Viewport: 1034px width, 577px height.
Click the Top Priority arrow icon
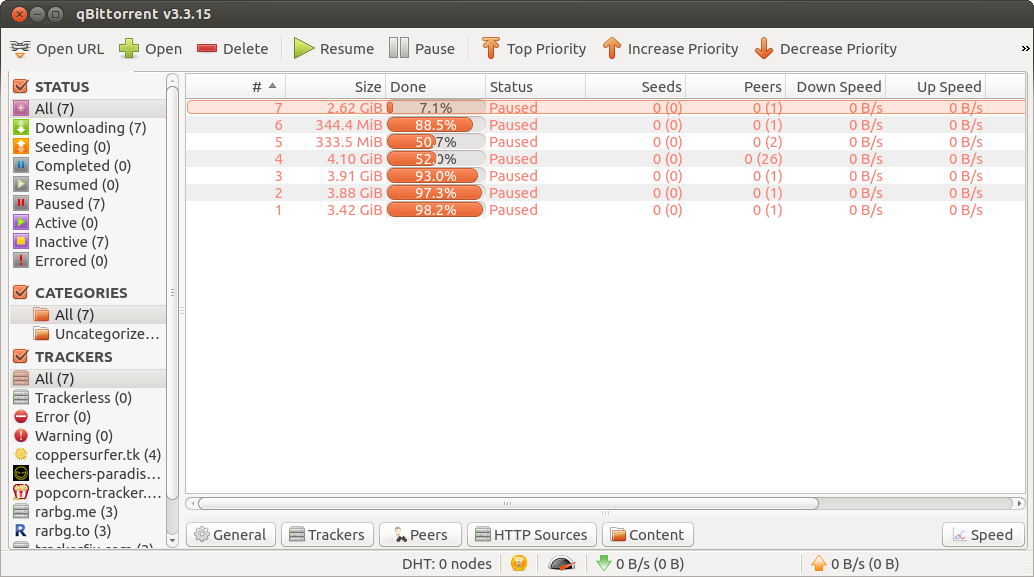pyautogui.click(x=491, y=48)
